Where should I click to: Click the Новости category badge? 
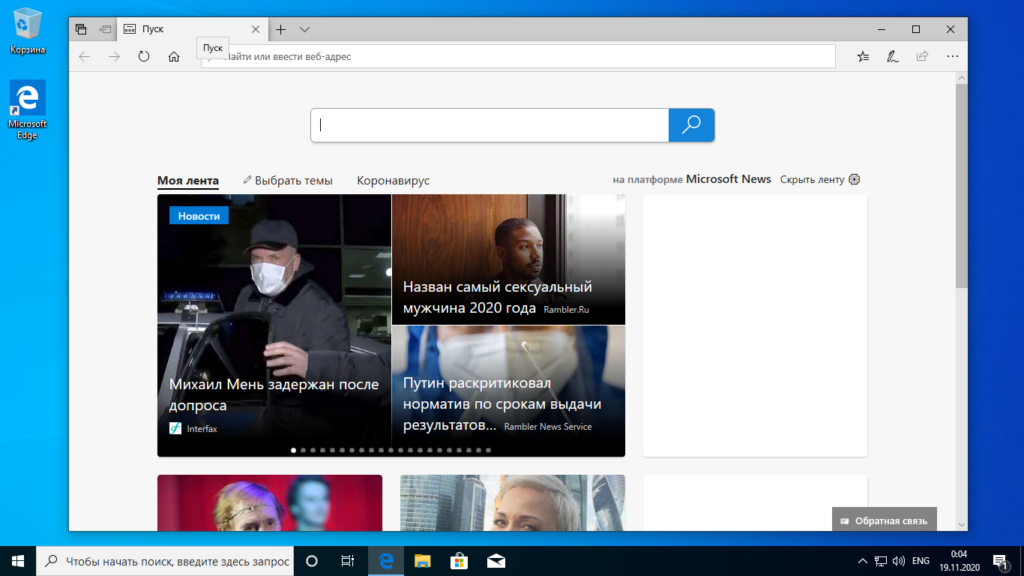[x=199, y=216]
